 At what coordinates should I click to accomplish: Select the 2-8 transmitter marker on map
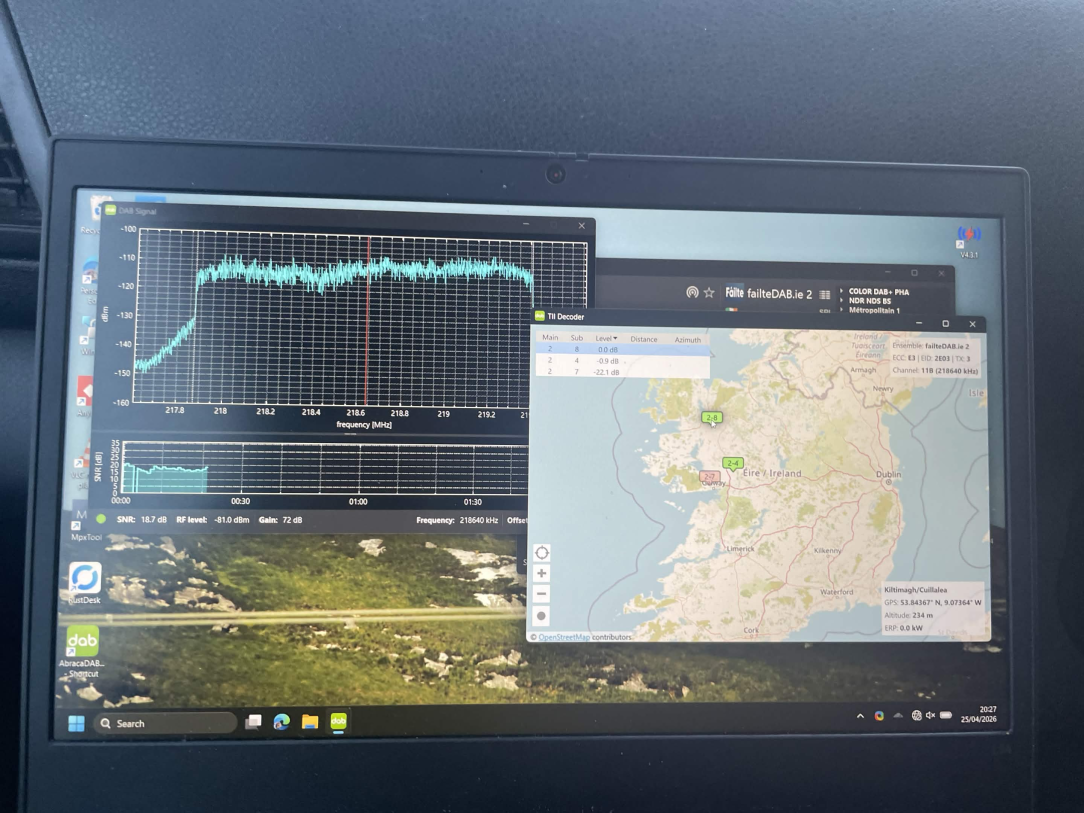(711, 418)
